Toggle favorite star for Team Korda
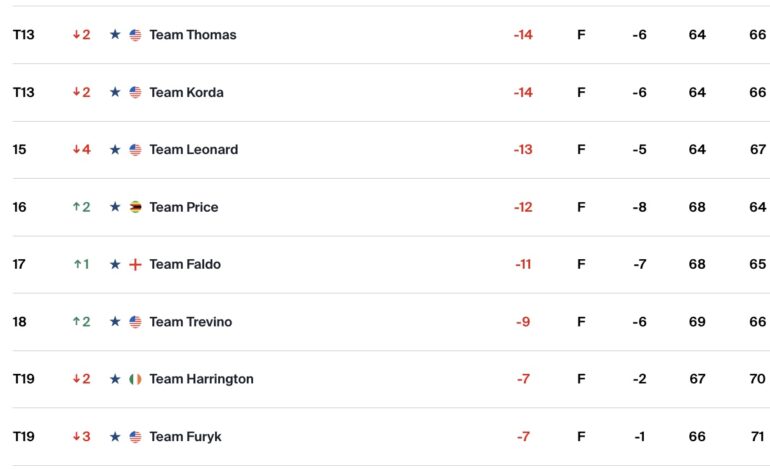770x469 pixels. 115,92
